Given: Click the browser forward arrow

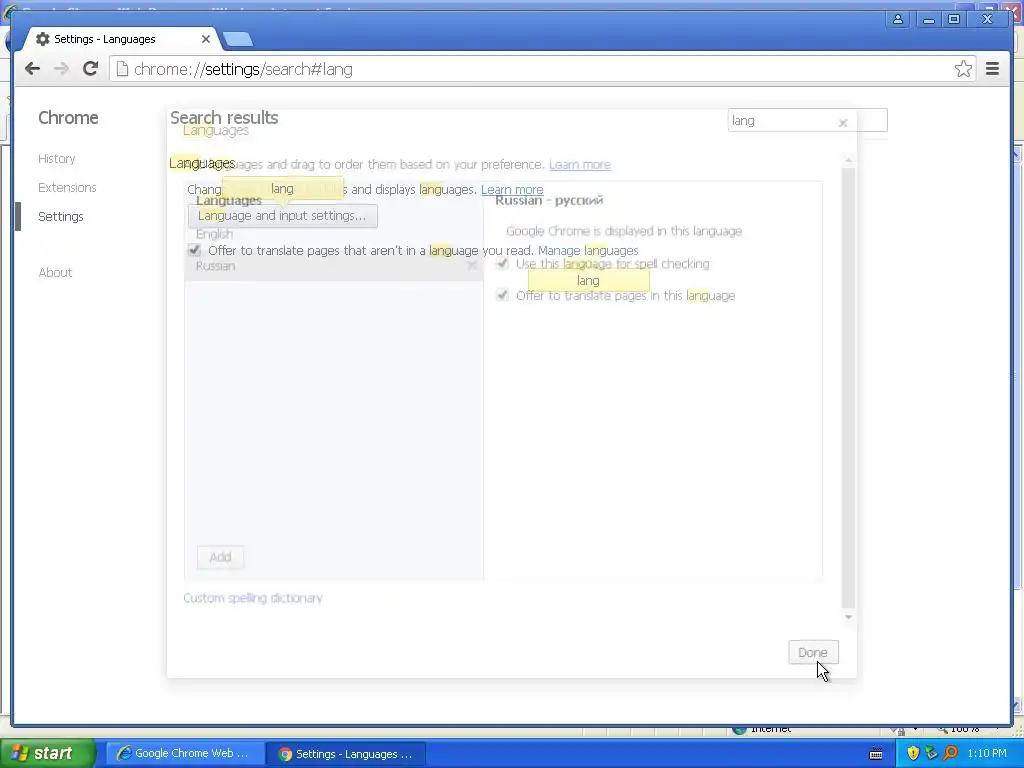Looking at the screenshot, I should pos(61,69).
